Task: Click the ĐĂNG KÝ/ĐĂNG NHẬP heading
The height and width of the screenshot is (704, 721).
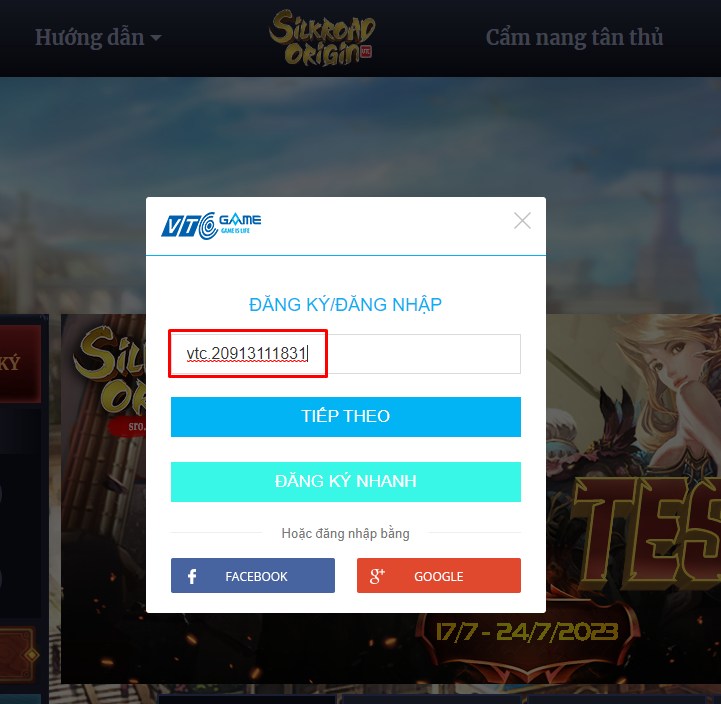Action: (x=345, y=304)
